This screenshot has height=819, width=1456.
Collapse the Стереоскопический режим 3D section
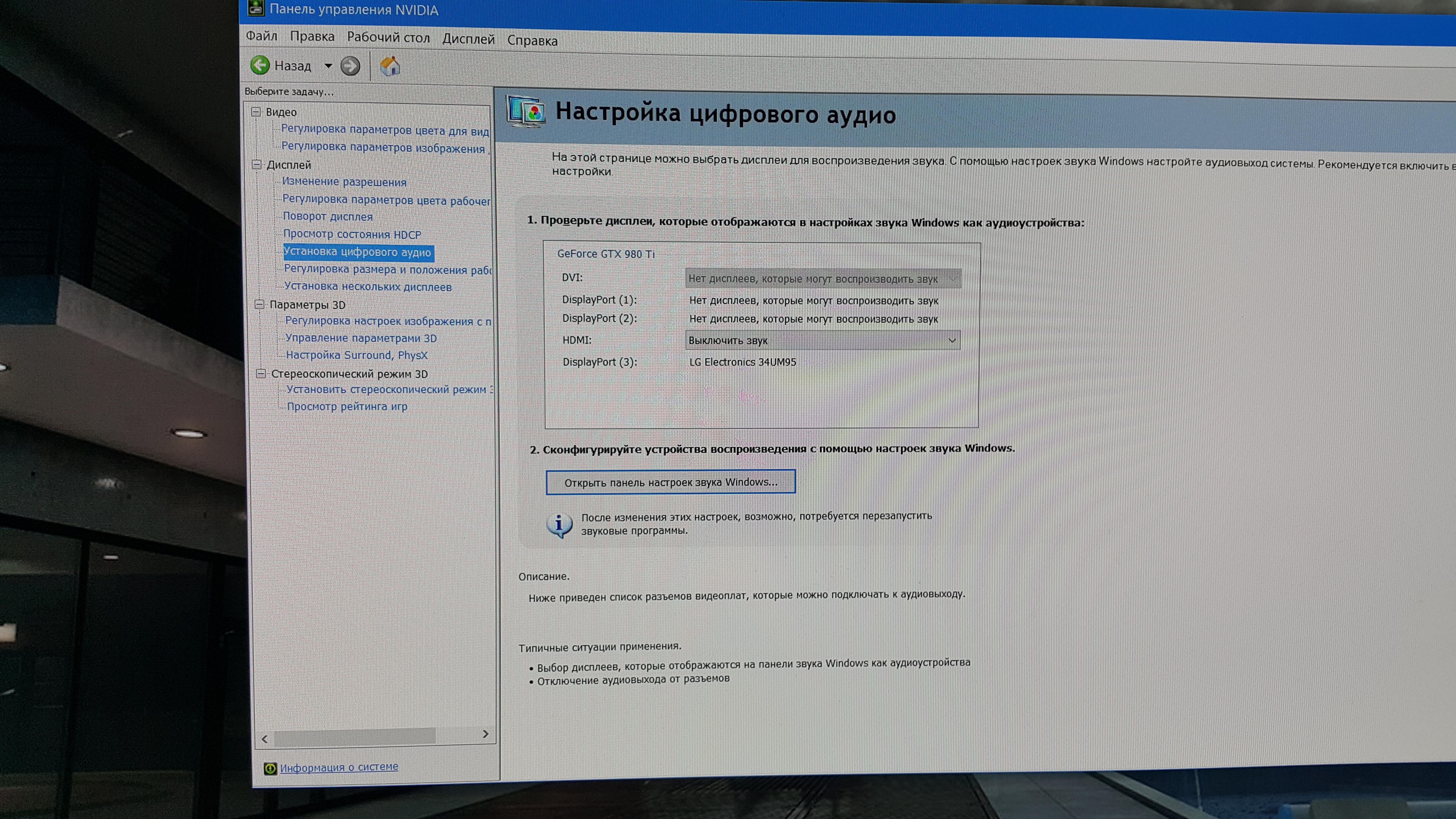click(x=261, y=373)
